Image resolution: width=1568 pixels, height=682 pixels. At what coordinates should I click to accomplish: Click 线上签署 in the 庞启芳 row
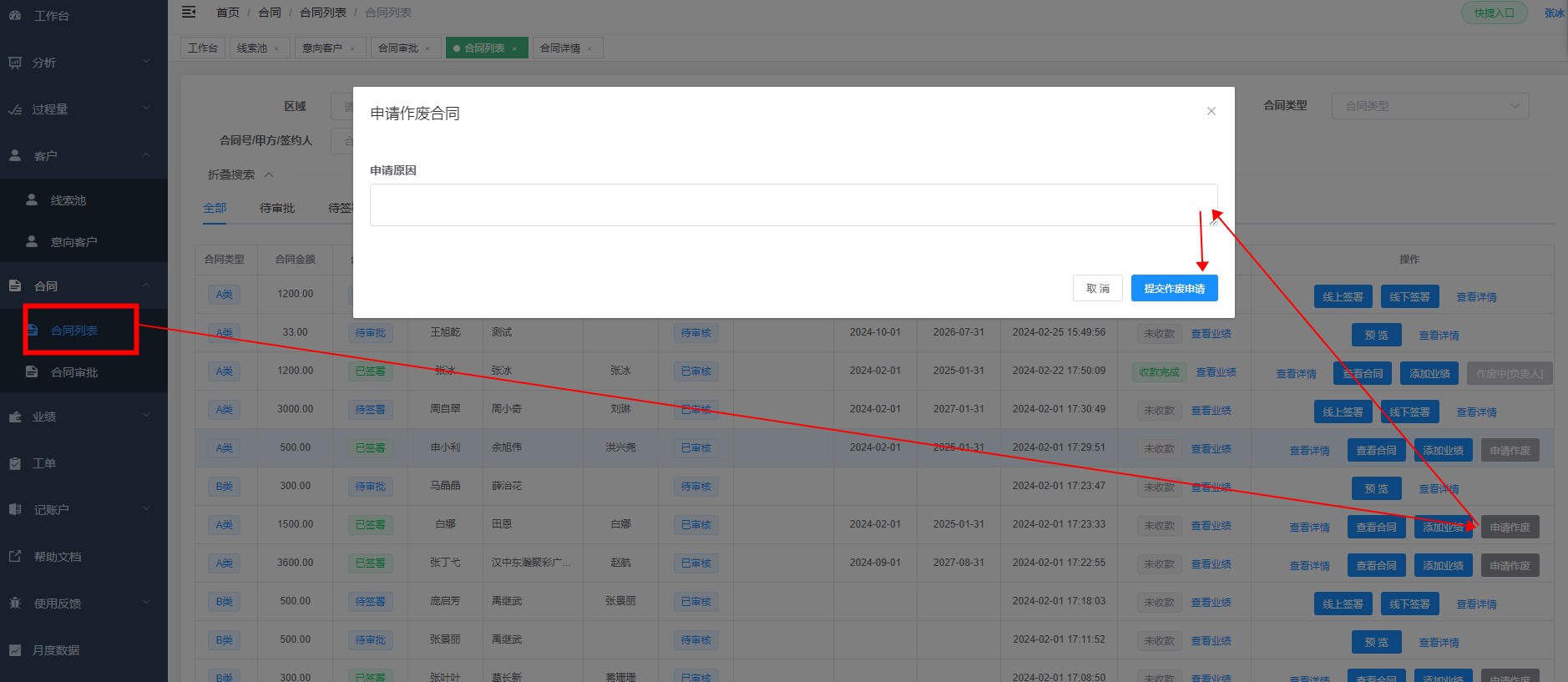pyautogui.click(x=1343, y=604)
